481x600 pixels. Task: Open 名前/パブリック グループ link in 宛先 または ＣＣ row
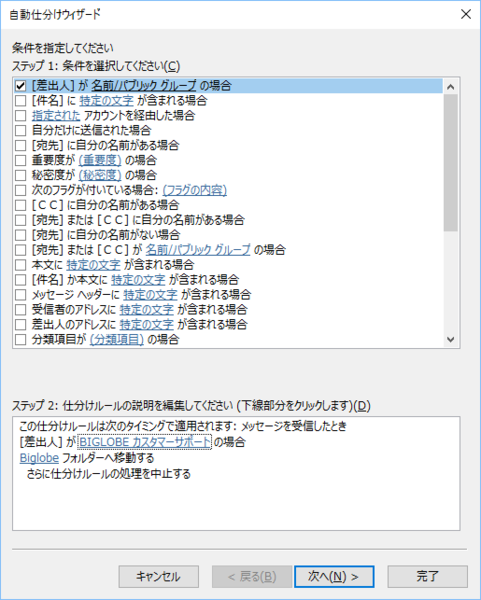pos(198,250)
